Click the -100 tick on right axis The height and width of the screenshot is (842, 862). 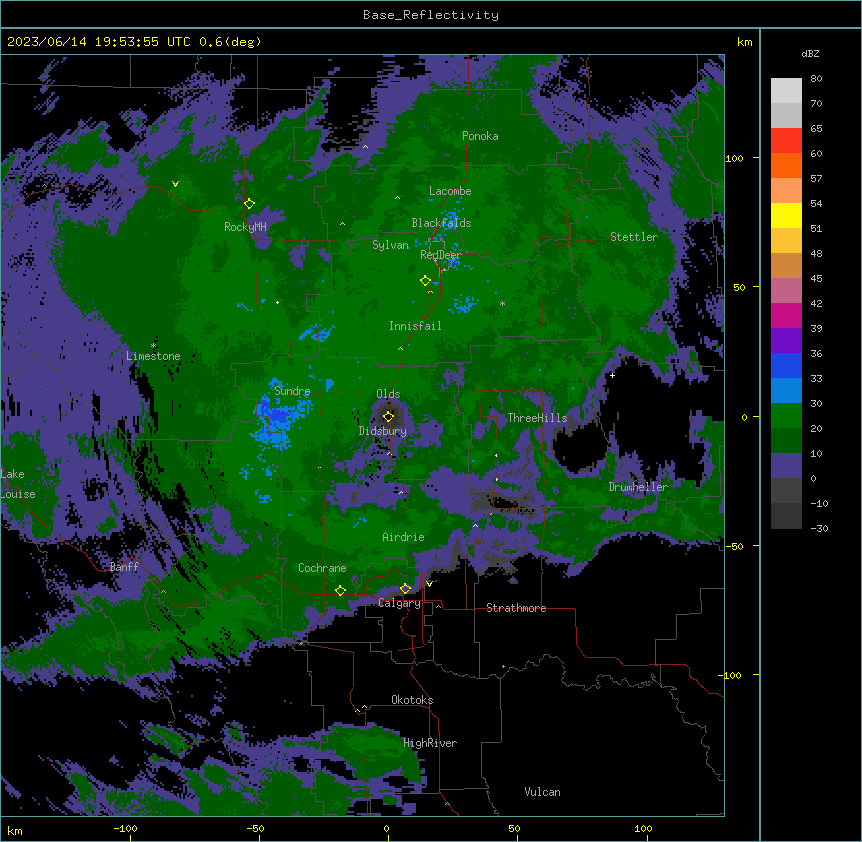coord(731,675)
